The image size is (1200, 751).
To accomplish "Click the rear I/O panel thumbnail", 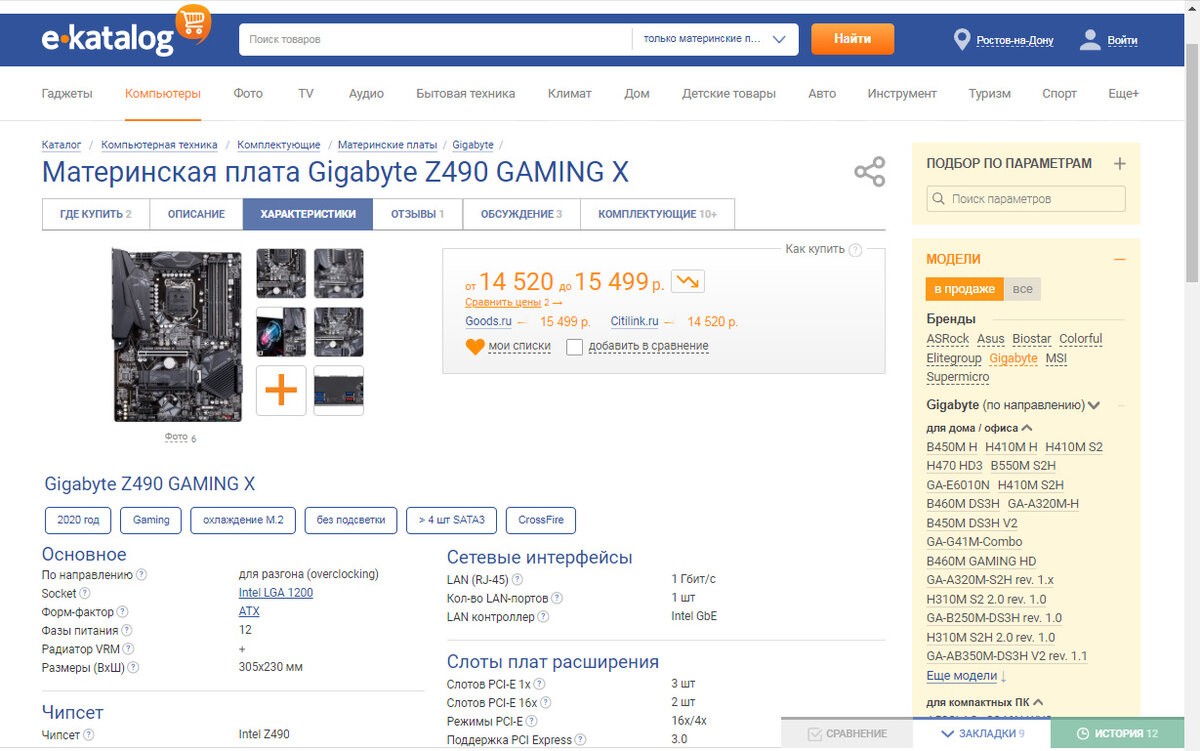I will point(338,391).
